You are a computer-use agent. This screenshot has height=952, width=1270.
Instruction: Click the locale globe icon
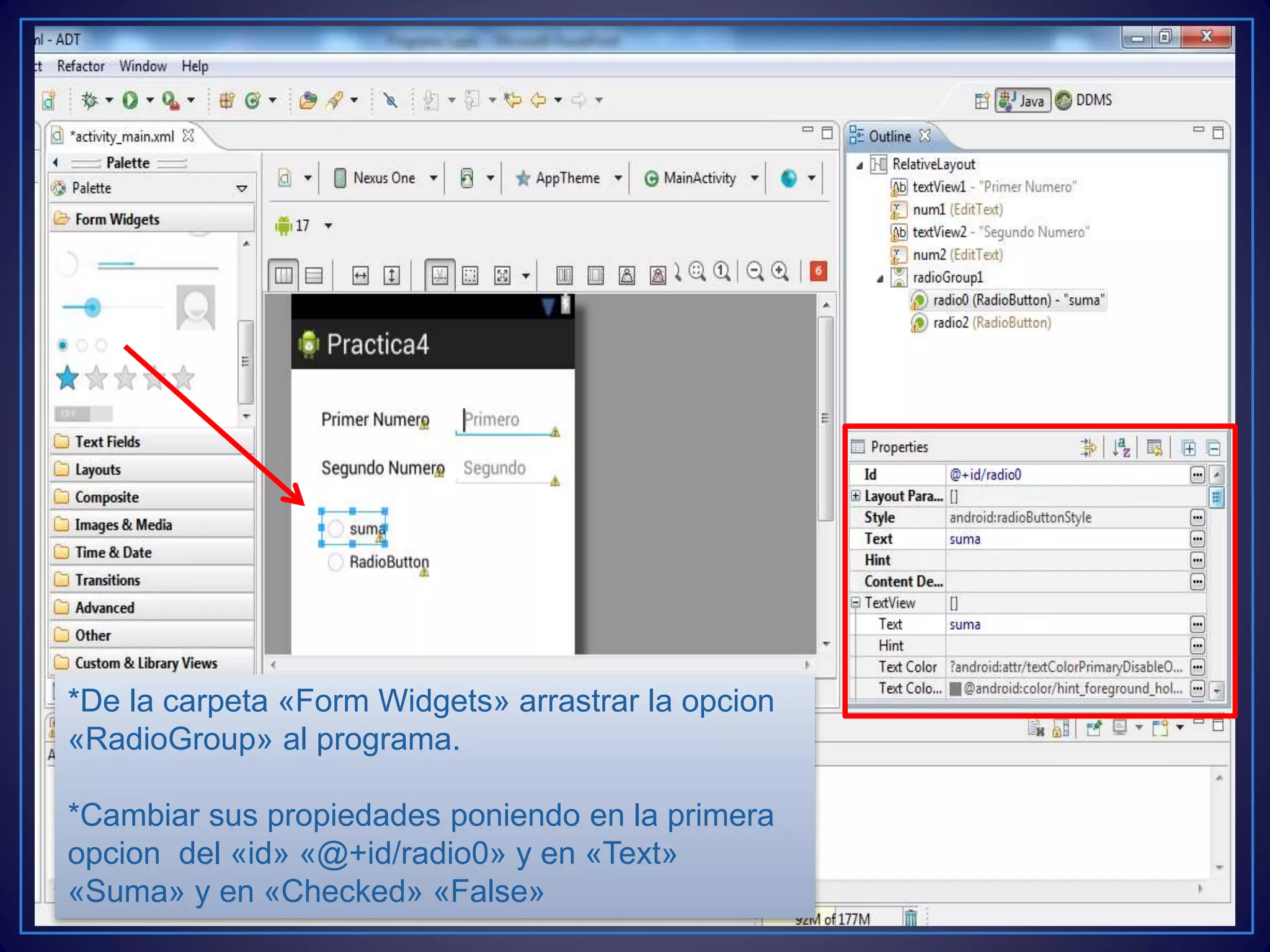pyautogui.click(x=789, y=178)
